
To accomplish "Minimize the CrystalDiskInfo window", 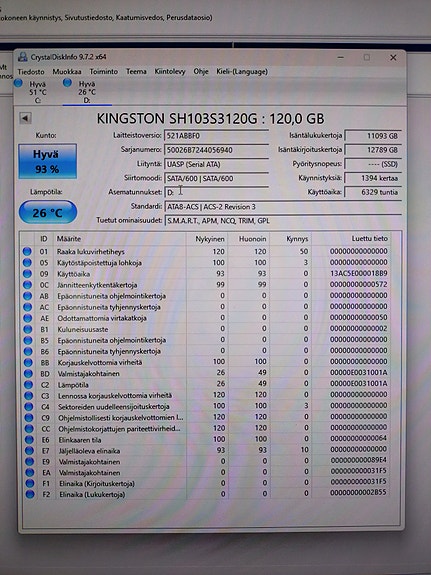I will tap(341, 58).
